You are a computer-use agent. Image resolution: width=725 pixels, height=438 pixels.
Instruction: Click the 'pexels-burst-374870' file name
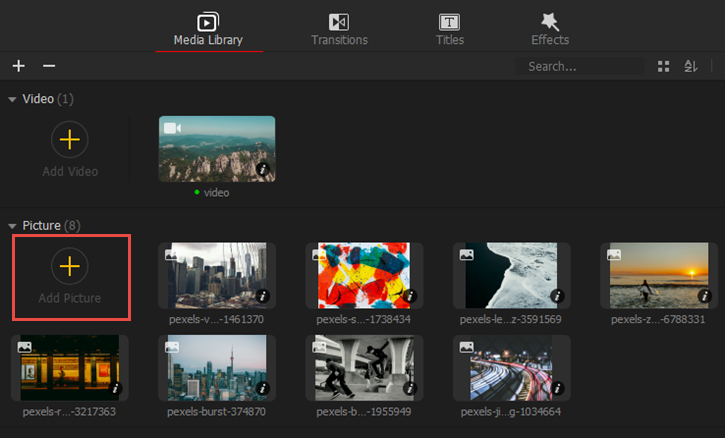coord(216,412)
